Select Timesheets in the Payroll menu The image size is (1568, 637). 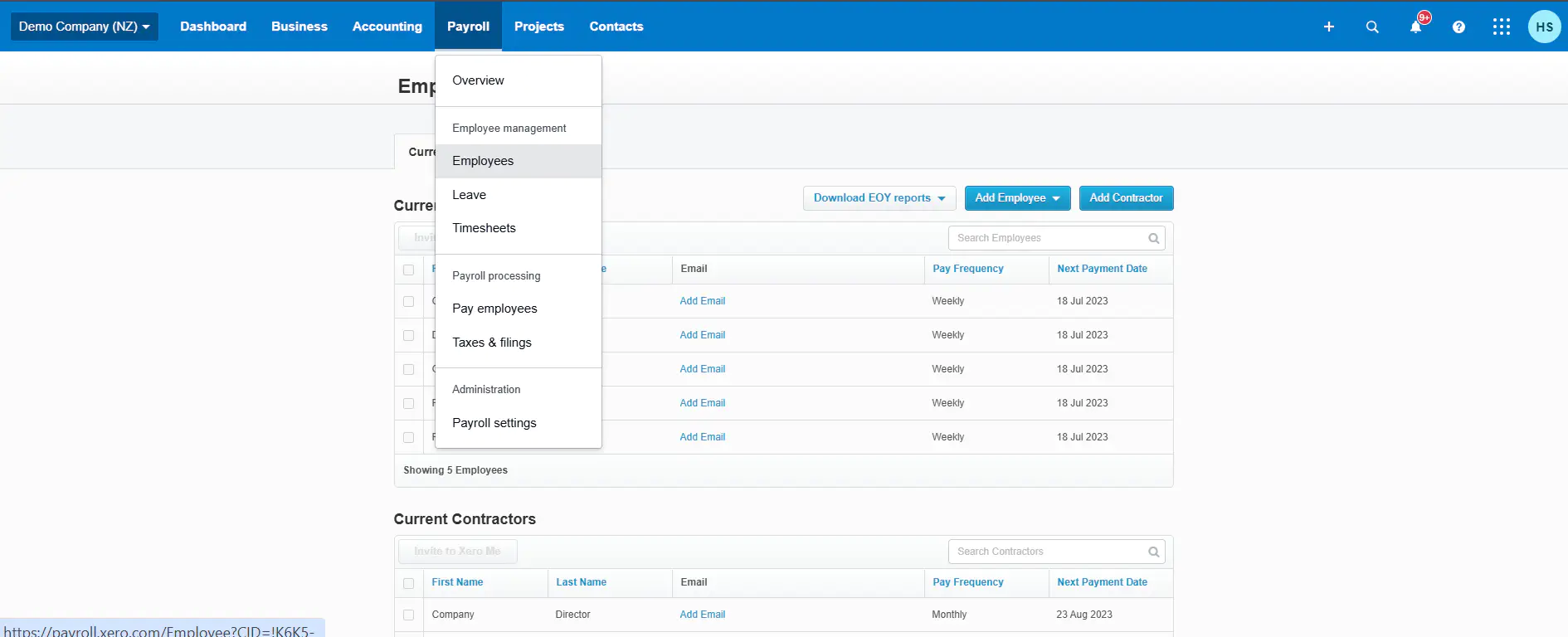coord(519,228)
